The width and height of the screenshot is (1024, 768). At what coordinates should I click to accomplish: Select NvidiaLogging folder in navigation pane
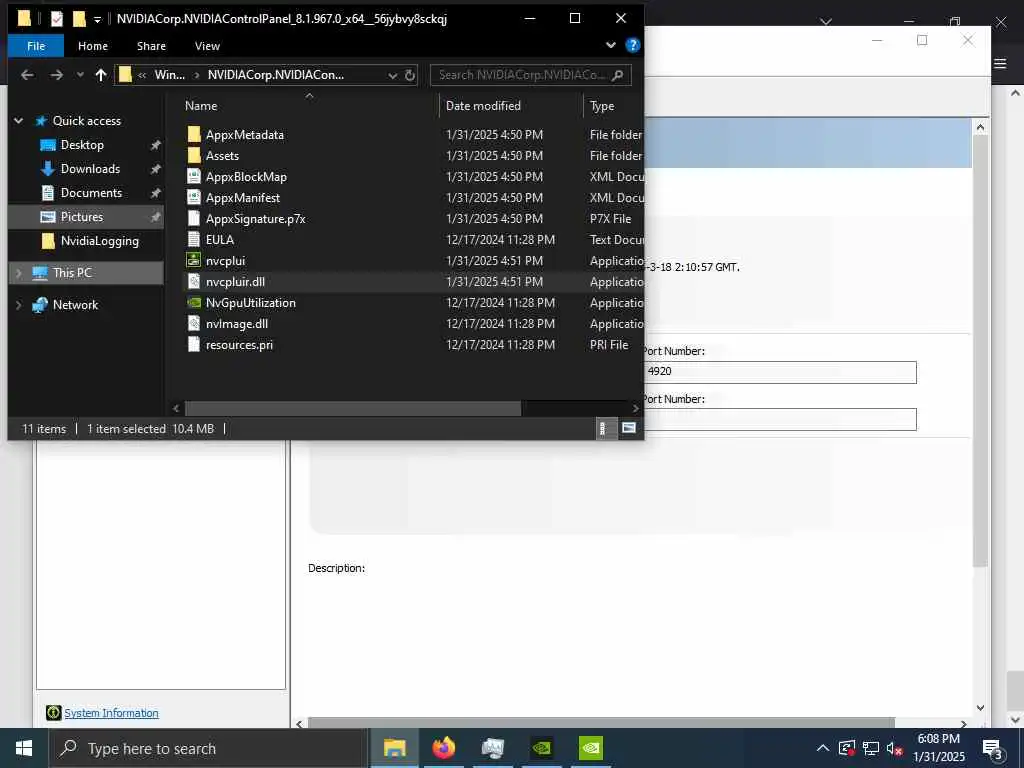pyautogui.click(x=99, y=241)
